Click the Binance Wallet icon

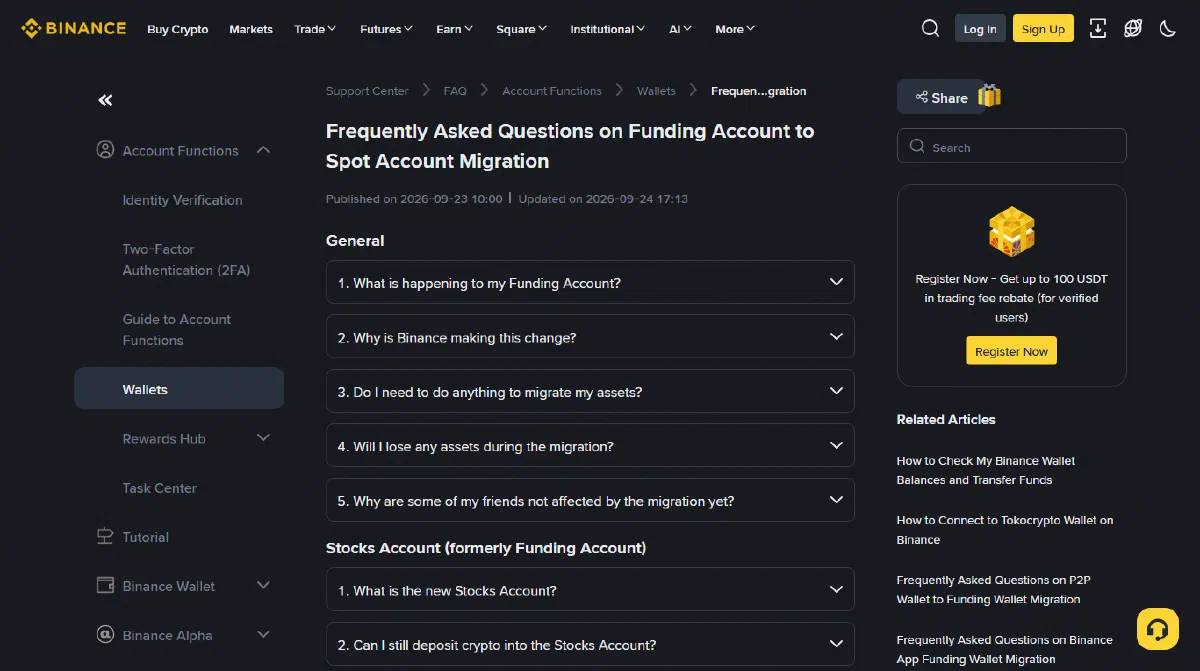coord(105,586)
